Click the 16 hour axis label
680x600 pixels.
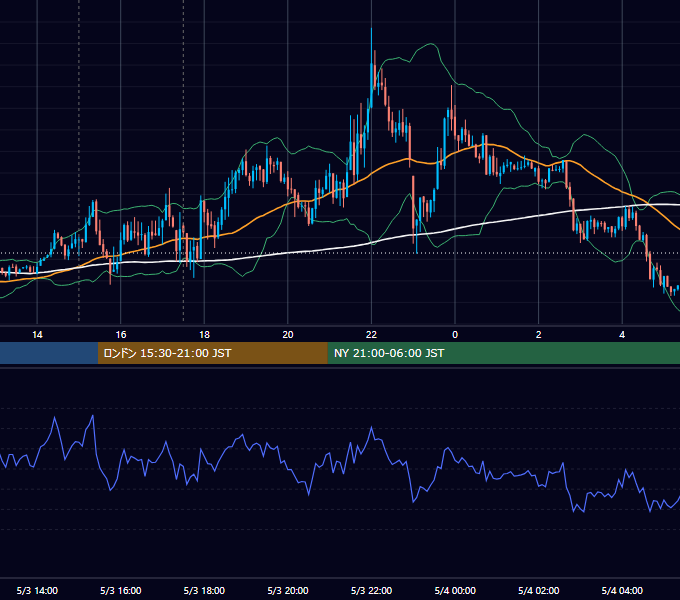click(x=121, y=335)
